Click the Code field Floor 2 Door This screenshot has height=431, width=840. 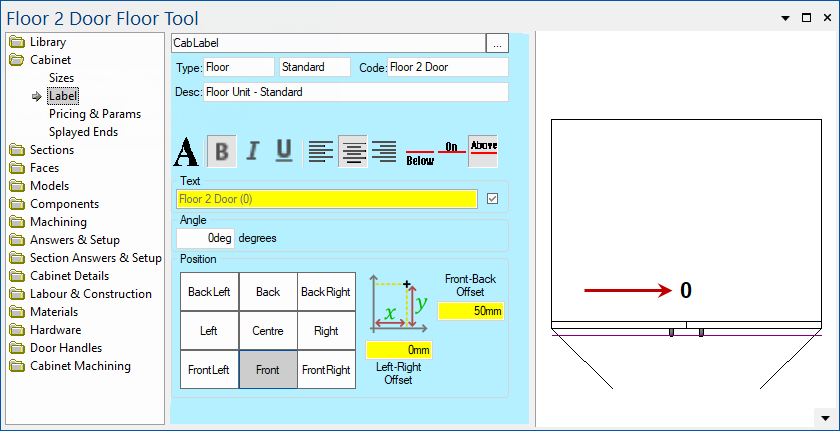tap(448, 67)
